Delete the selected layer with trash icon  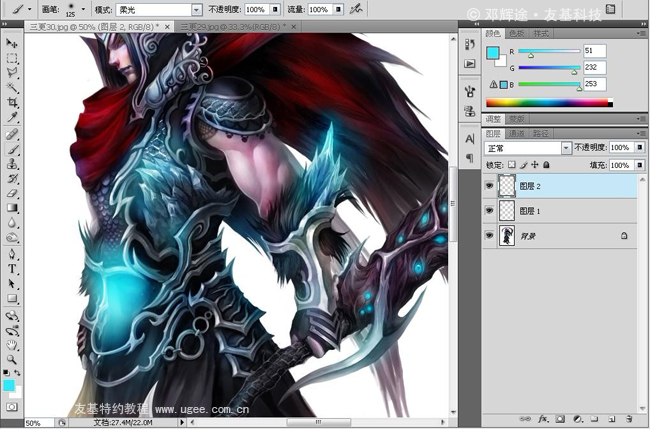pyautogui.click(x=629, y=419)
